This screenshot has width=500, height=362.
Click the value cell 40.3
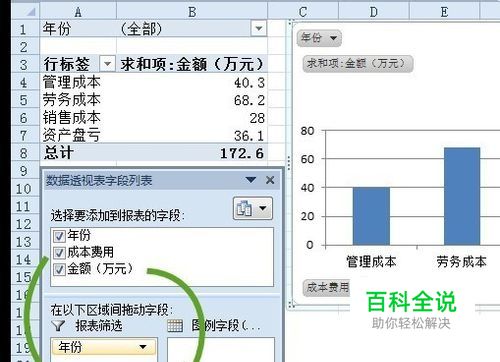[x=192, y=82]
